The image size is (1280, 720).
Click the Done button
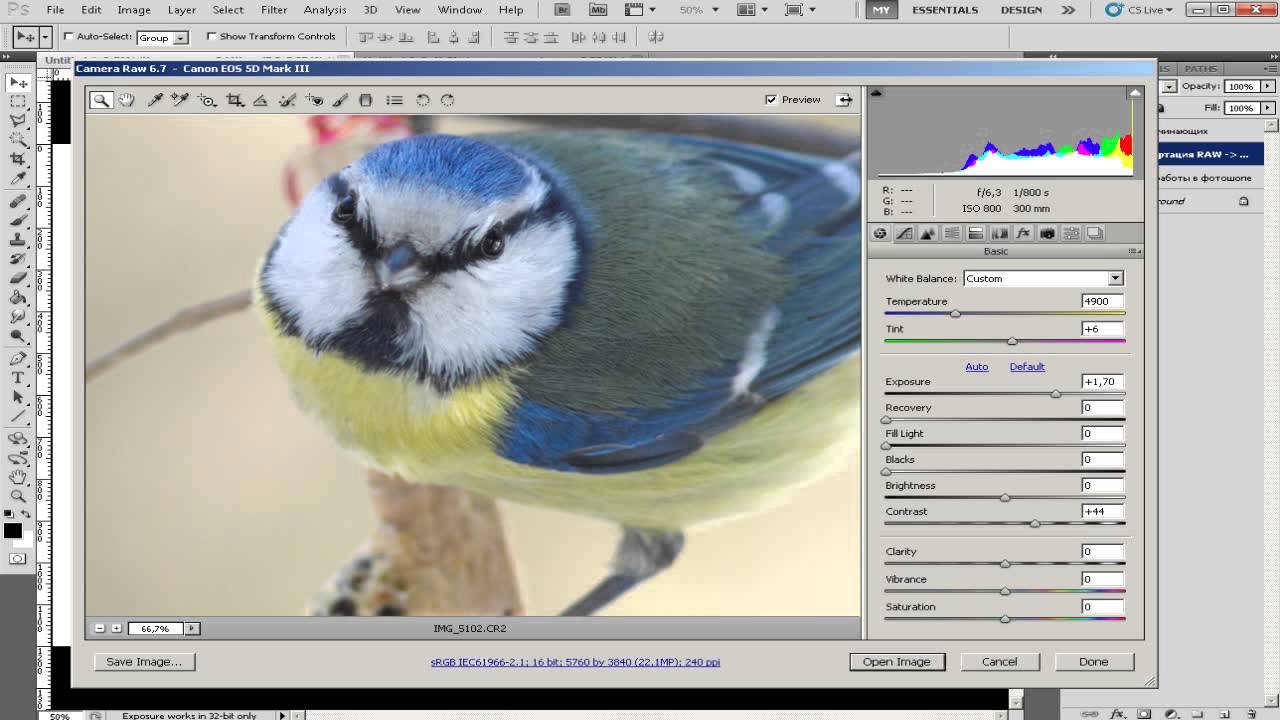click(1093, 662)
